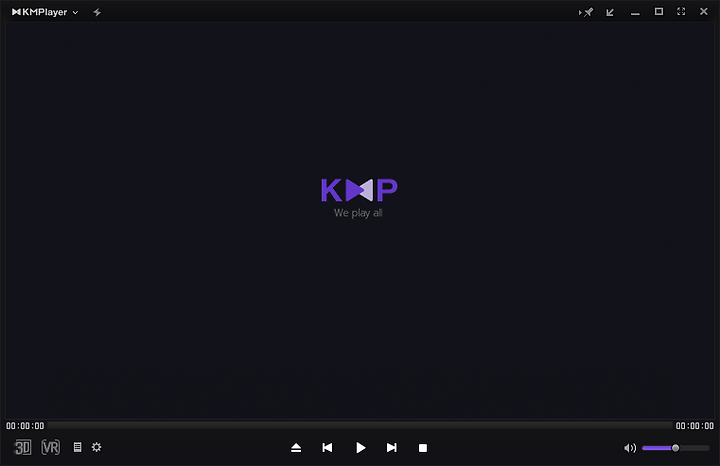Skip to the previous track
This screenshot has width=720, height=466.
(327, 448)
